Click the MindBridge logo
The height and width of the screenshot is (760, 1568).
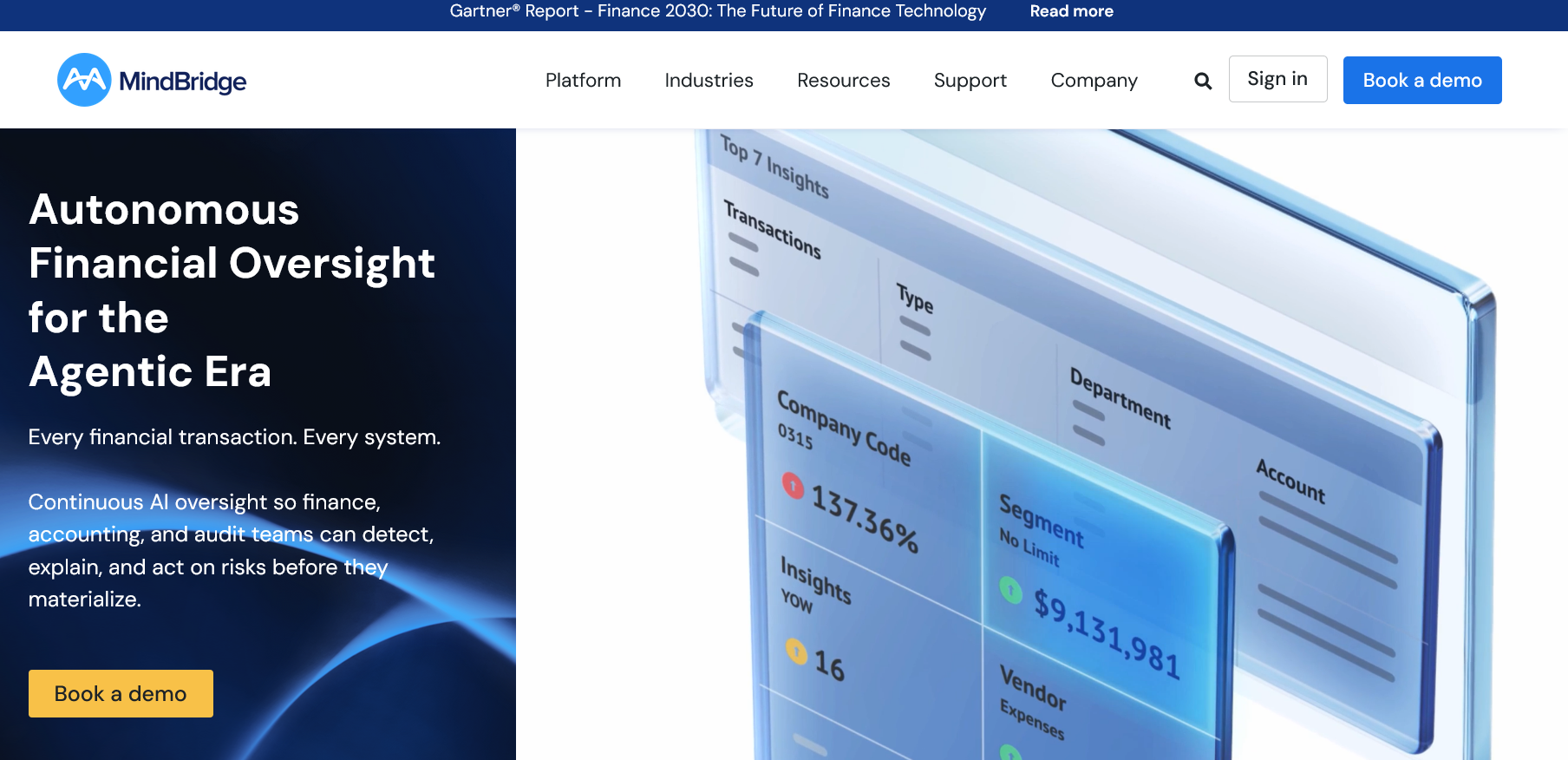pos(152,80)
